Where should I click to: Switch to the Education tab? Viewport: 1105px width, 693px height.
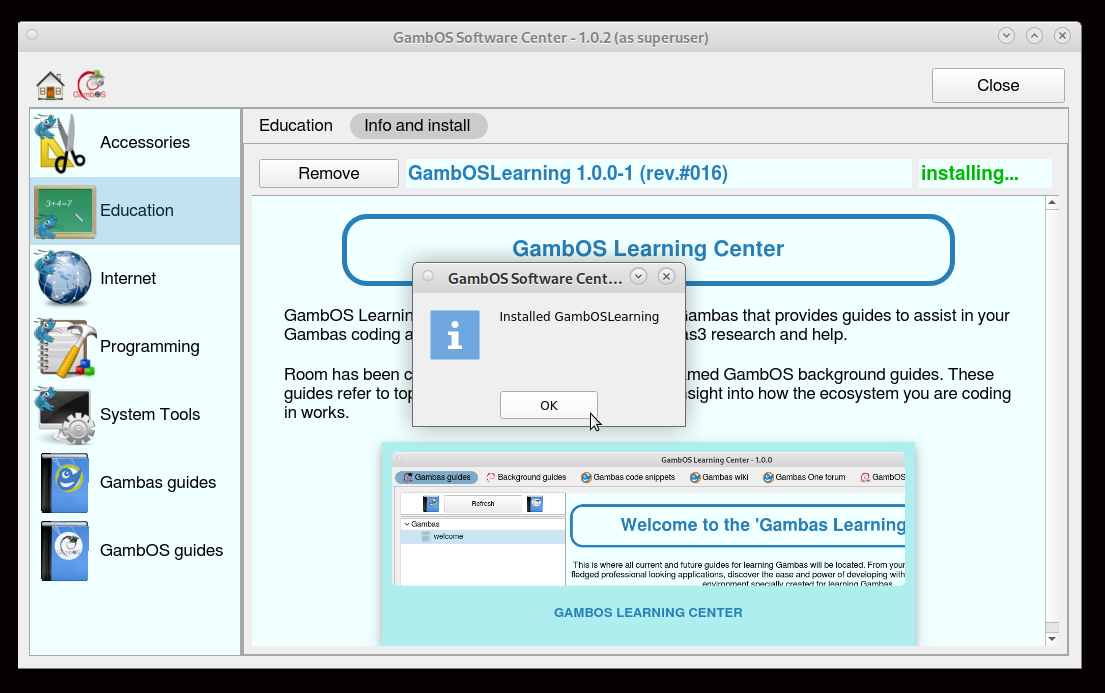tap(295, 125)
